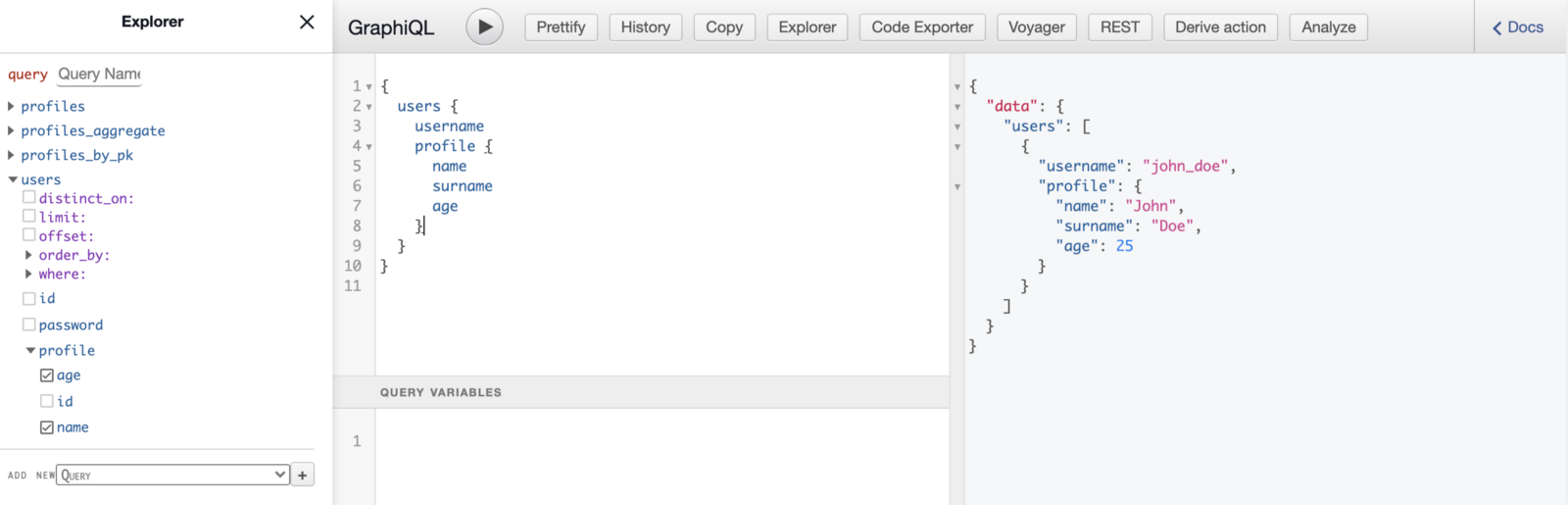Launch the Voyager view
Viewport: 1568px width, 505px height.
coord(1036,27)
